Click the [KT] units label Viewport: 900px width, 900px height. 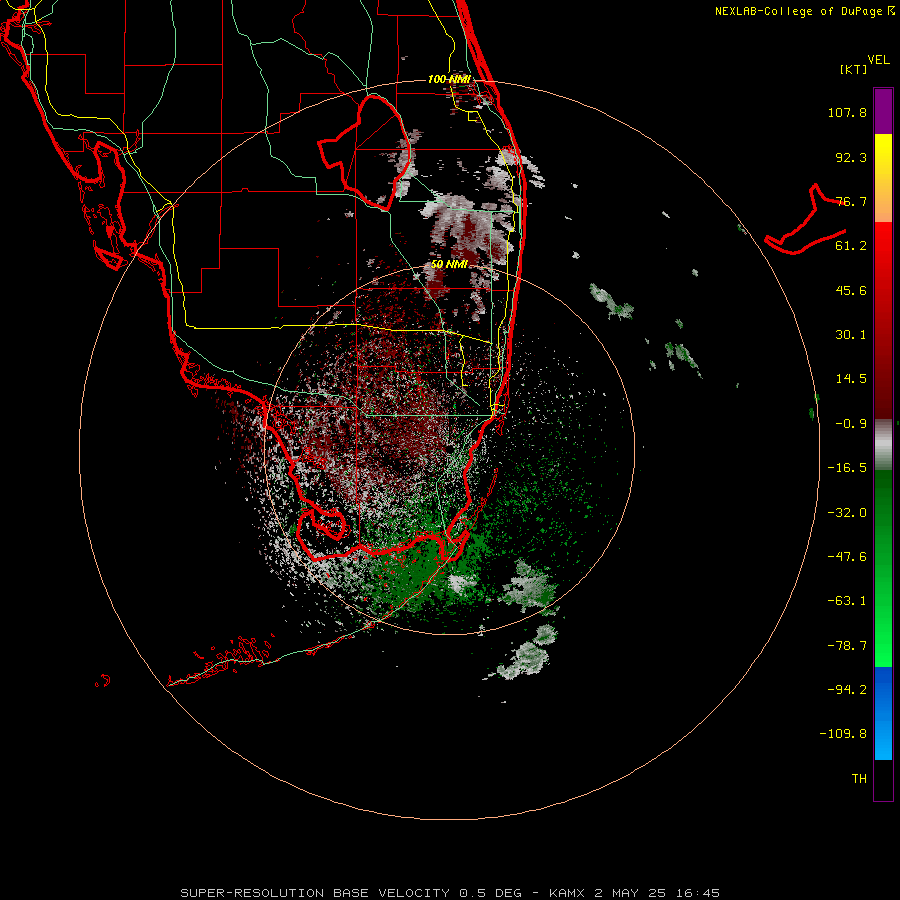(x=854, y=69)
